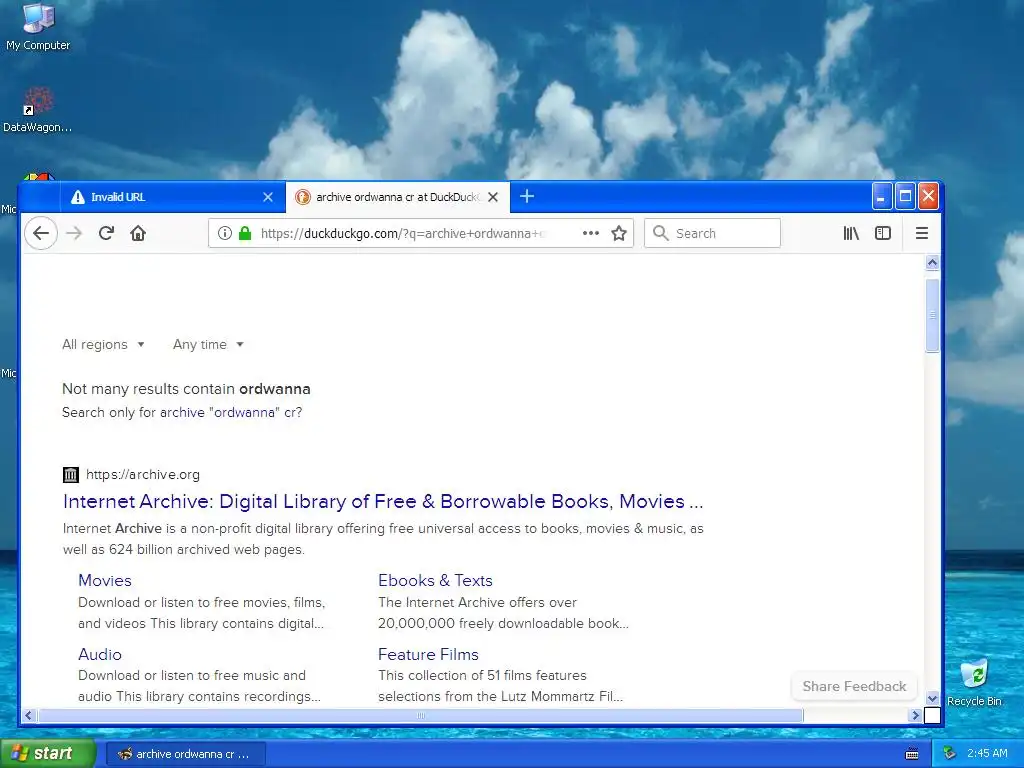
Task: Minimize the browser window
Action: (x=882, y=196)
